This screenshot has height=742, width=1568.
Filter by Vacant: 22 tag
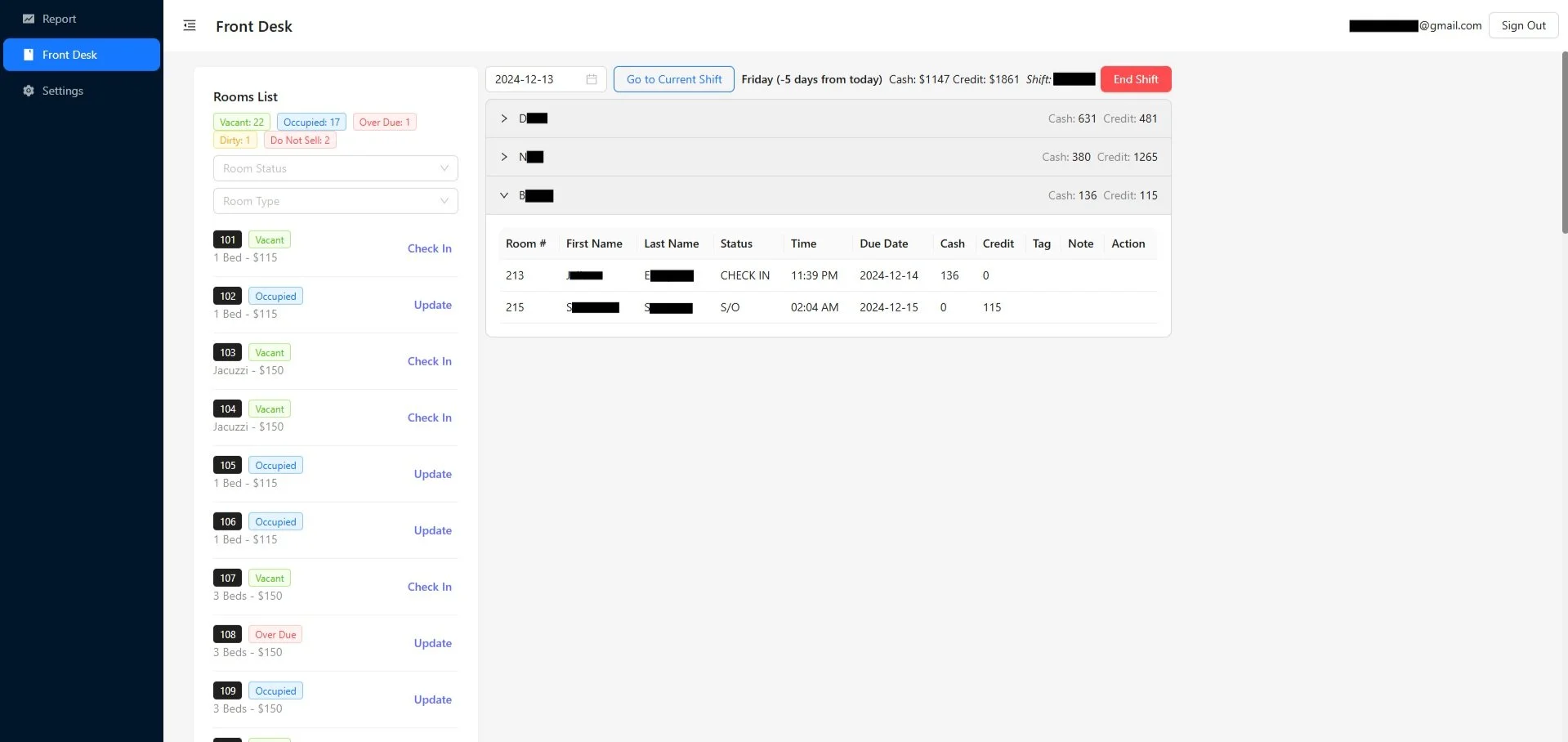pyautogui.click(x=242, y=122)
